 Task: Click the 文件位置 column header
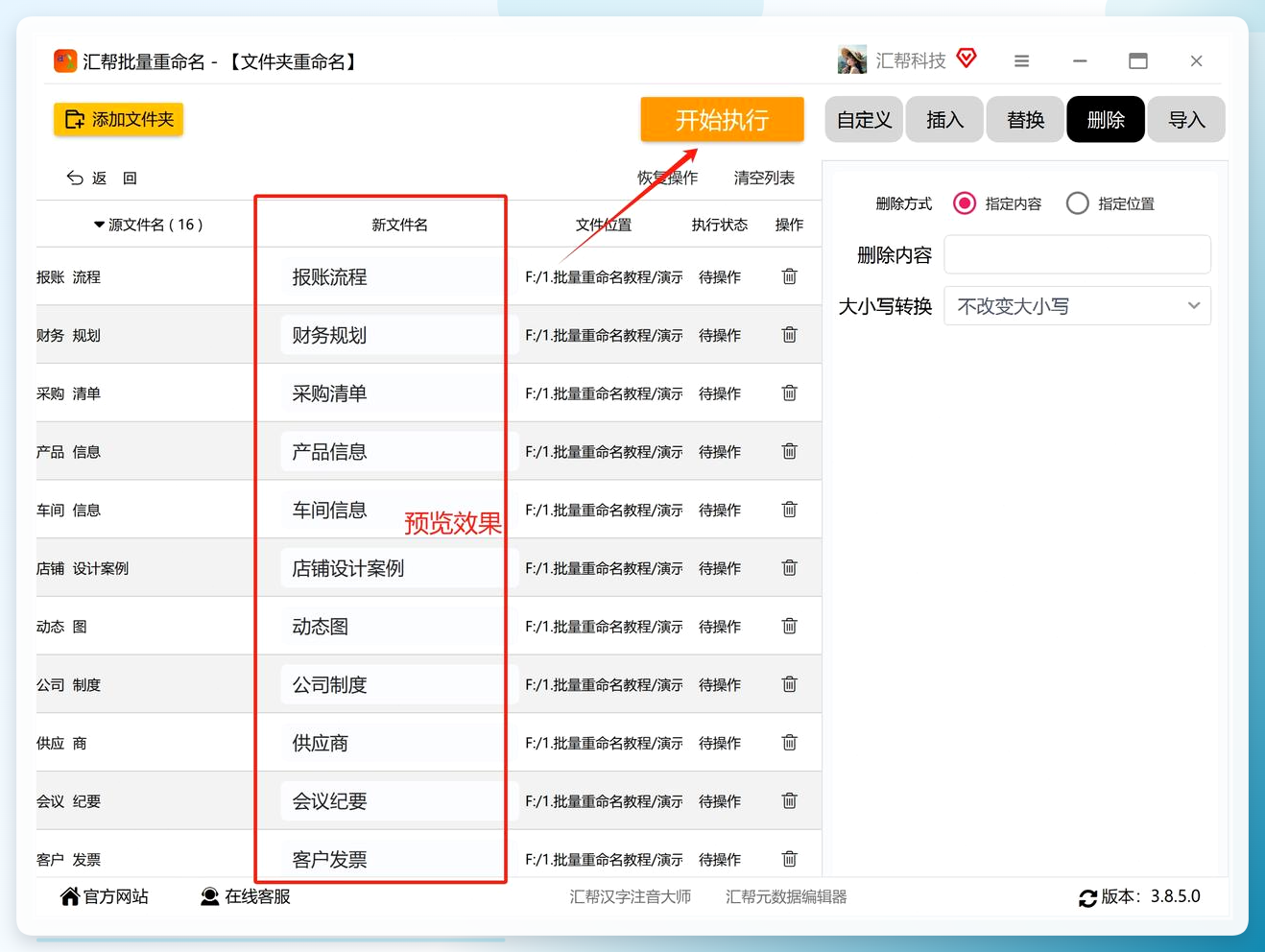pyautogui.click(x=604, y=225)
